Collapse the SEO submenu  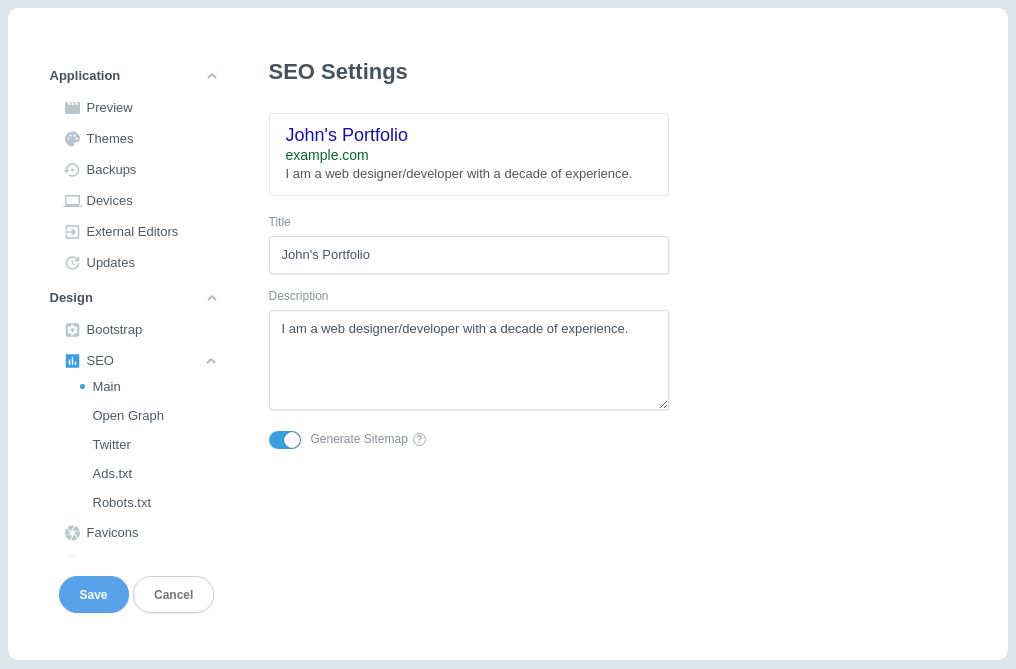point(211,360)
